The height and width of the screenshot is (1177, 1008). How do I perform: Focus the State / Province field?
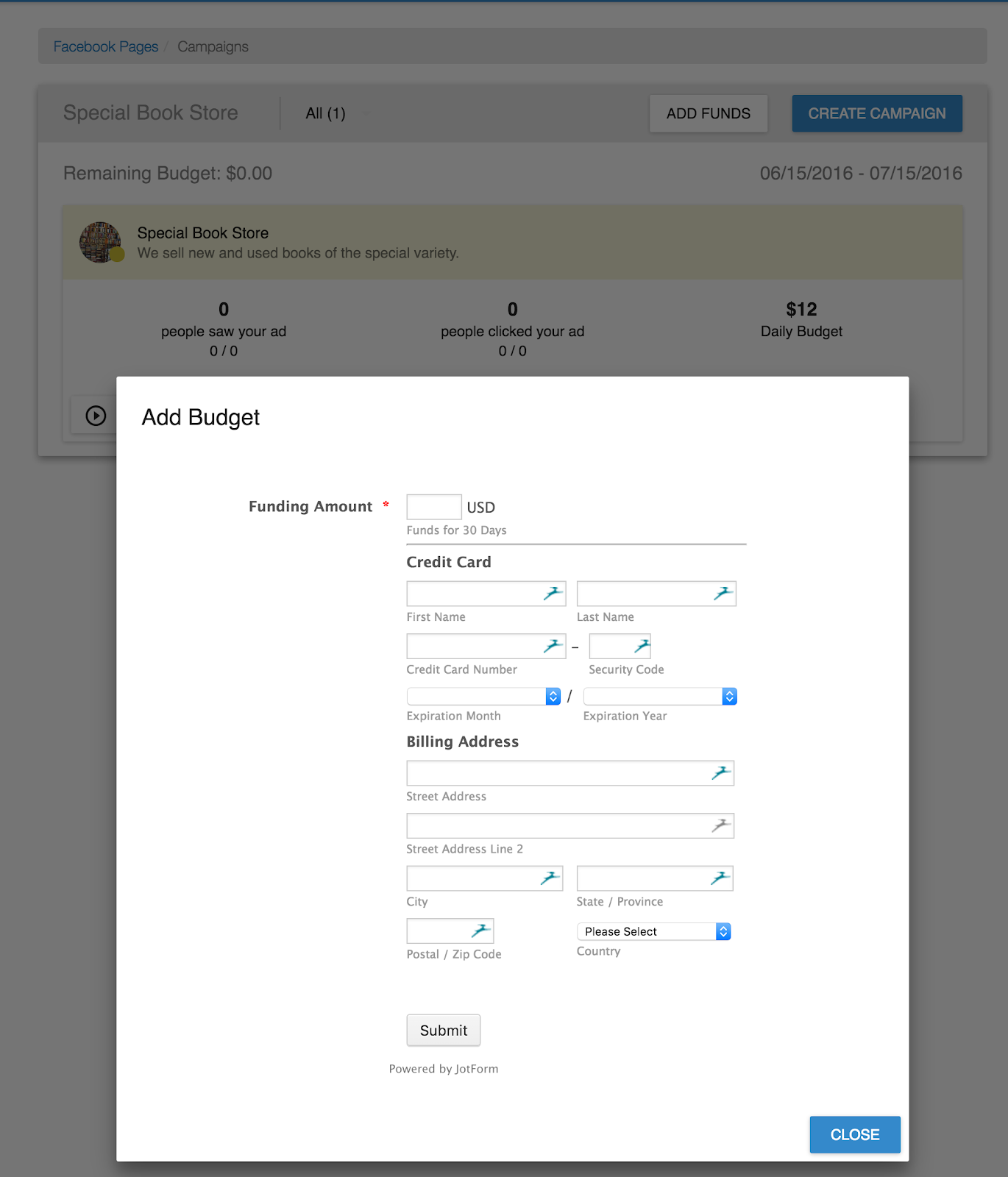(x=655, y=878)
